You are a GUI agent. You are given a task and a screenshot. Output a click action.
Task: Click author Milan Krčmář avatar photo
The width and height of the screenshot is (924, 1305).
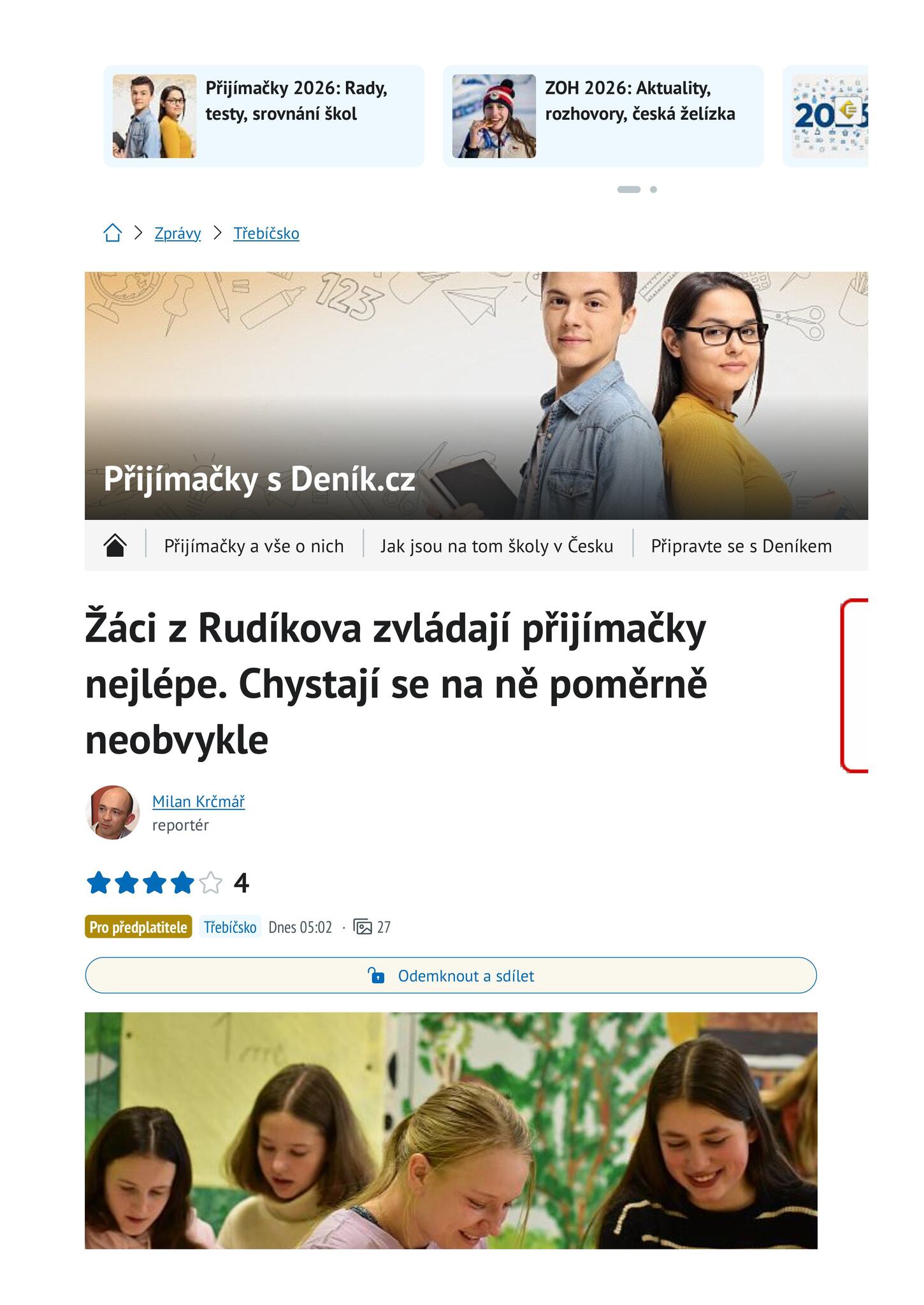(x=113, y=812)
